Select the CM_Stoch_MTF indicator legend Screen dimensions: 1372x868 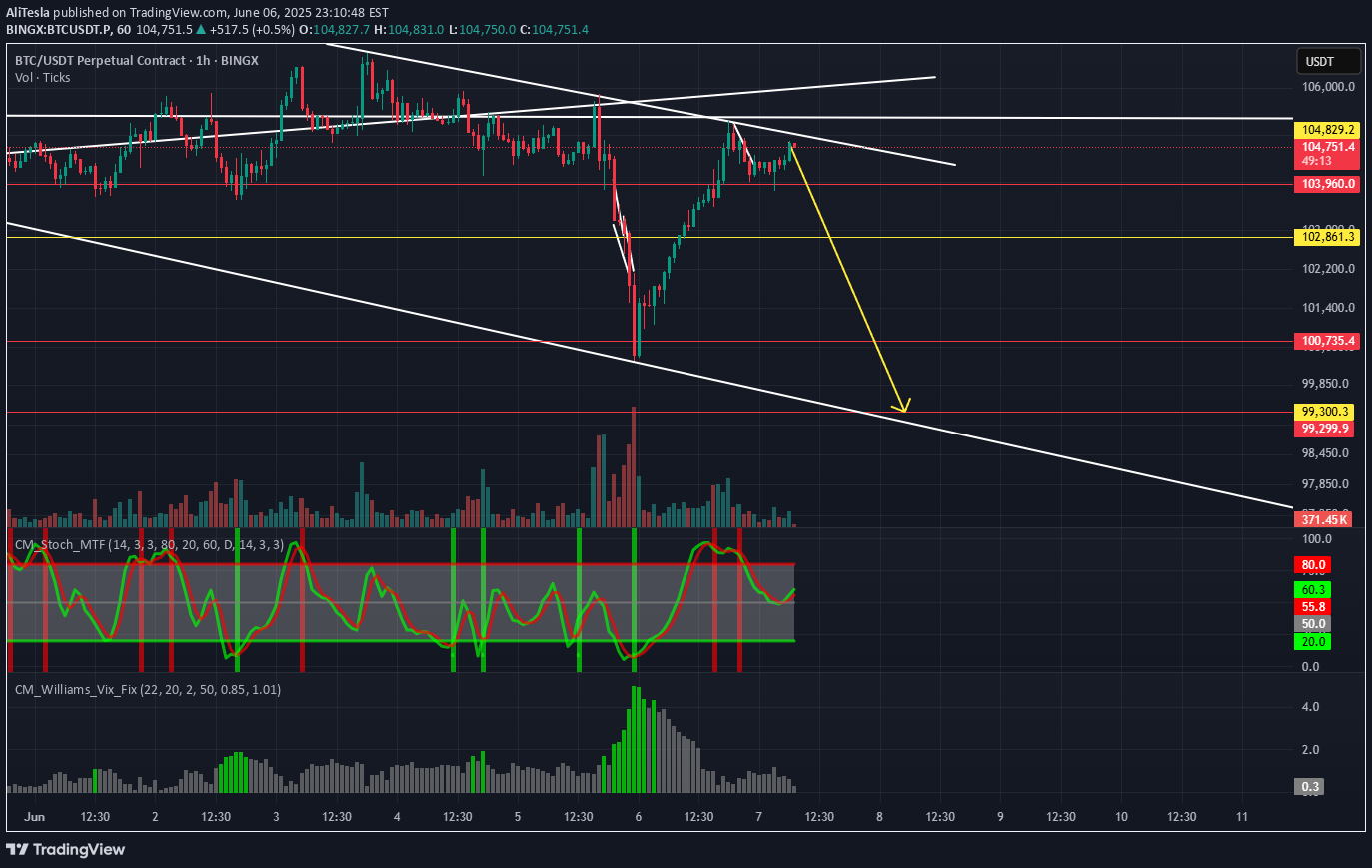(x=149, y=545)
